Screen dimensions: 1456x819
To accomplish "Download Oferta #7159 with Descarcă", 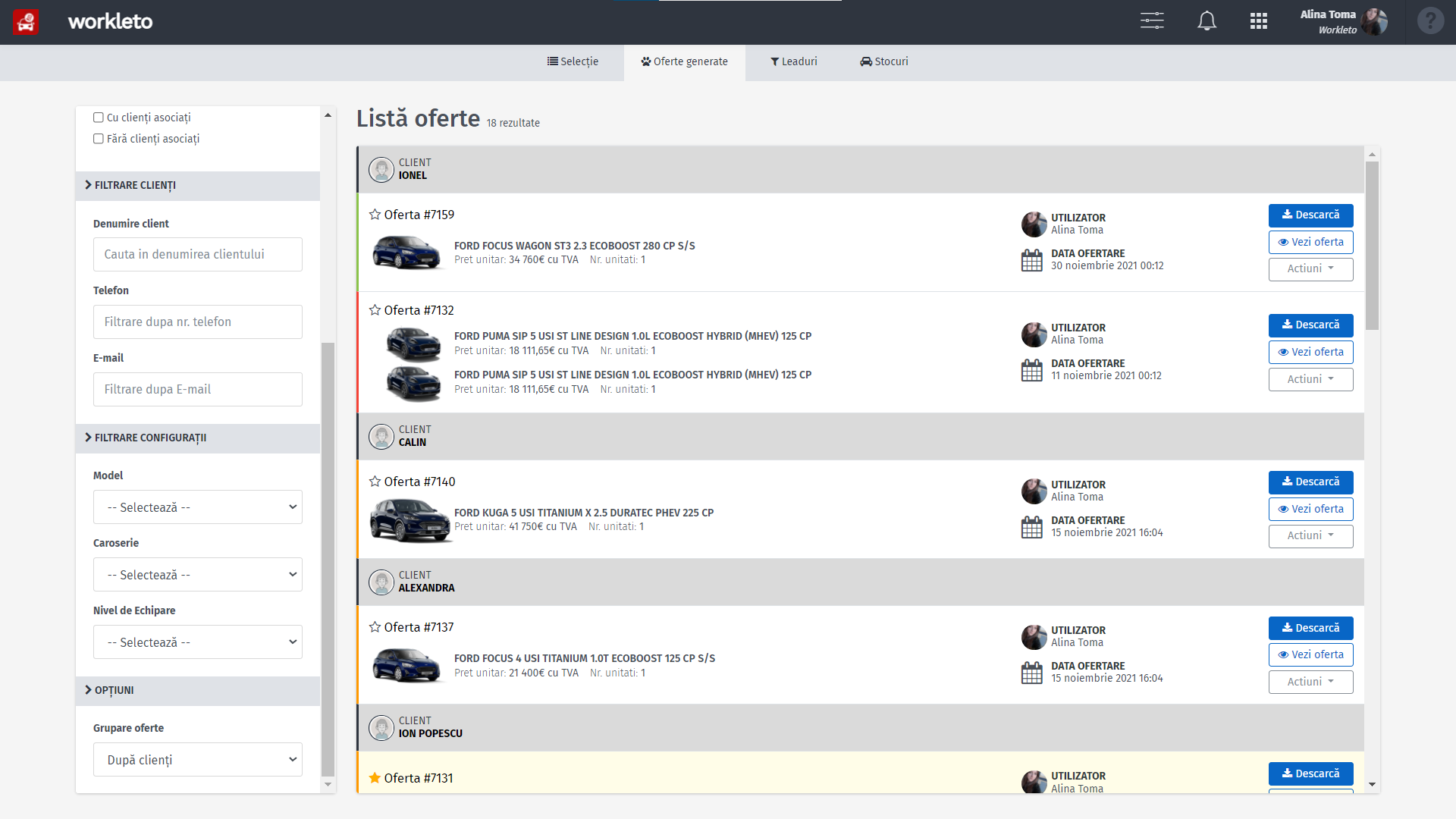I will coord(1310,215).
